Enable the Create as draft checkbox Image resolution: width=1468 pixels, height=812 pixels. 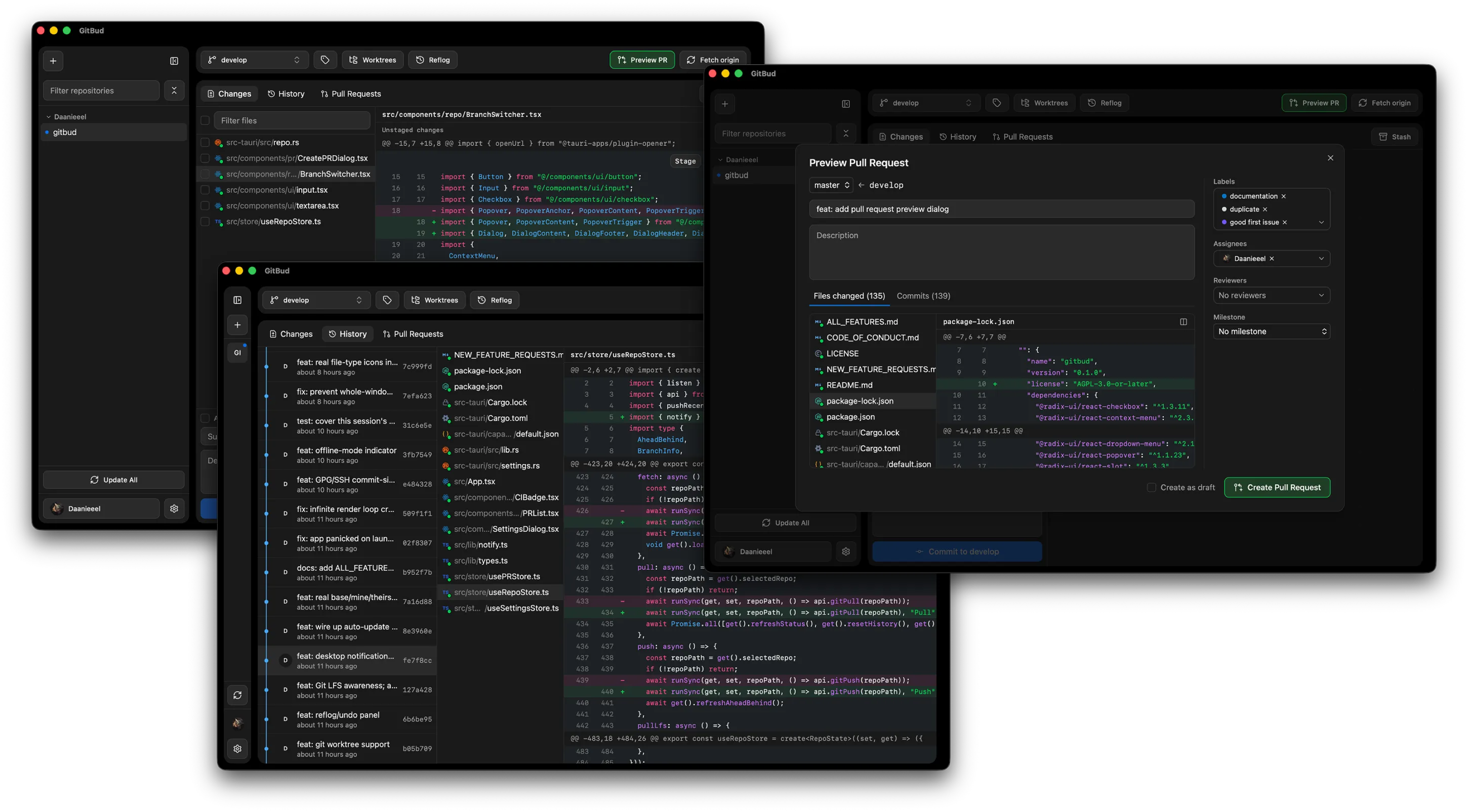[x=1151, y=487]
